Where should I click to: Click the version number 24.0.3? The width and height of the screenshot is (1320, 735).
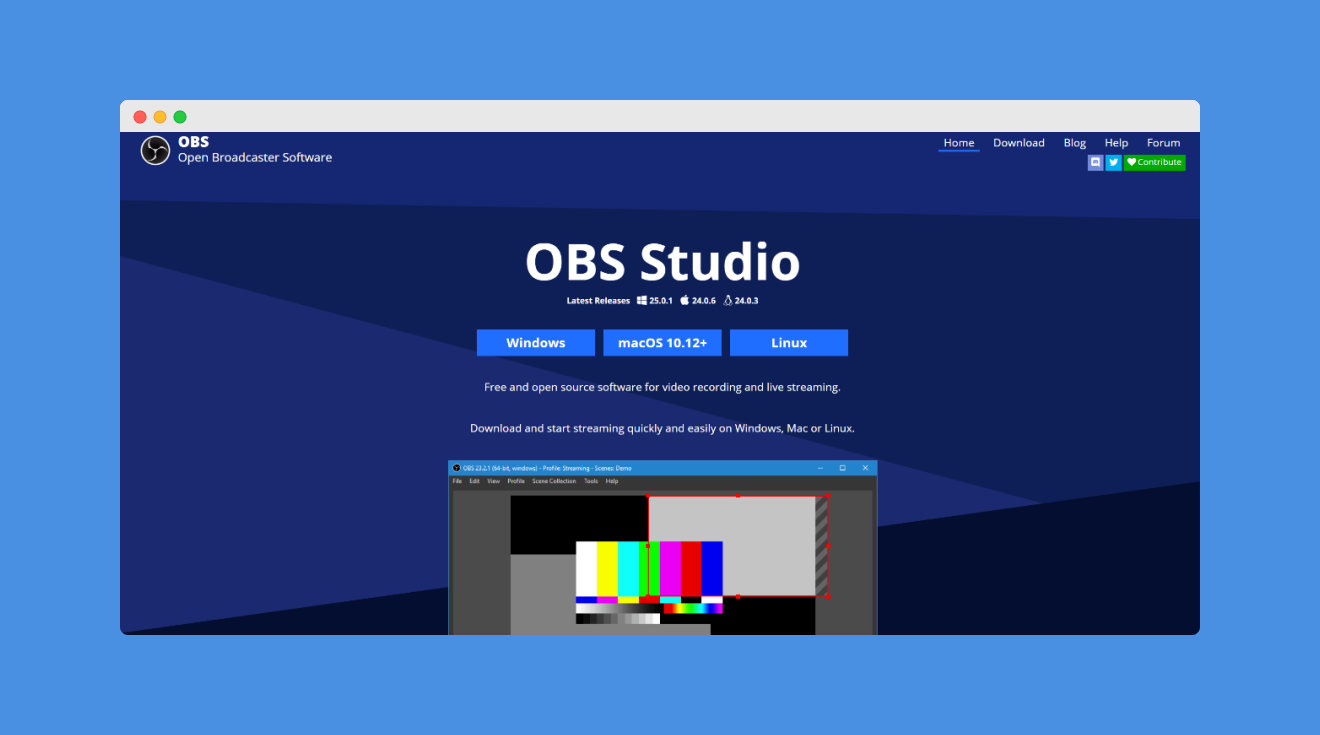747,301
